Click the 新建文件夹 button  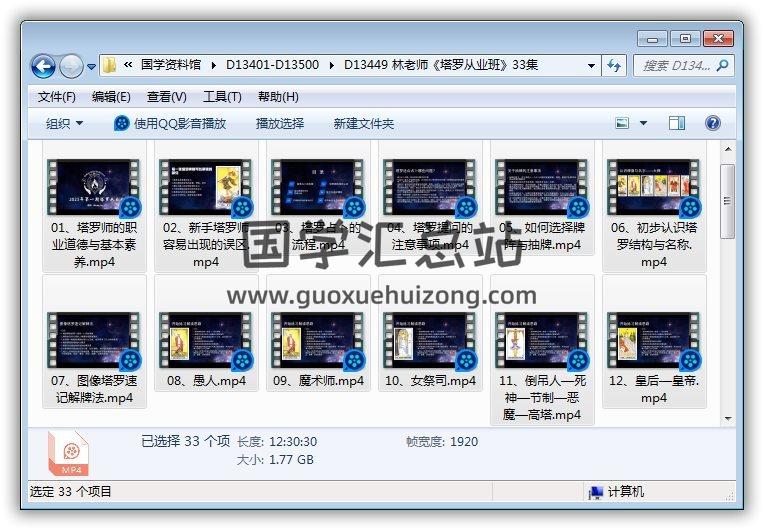[363, 123]
